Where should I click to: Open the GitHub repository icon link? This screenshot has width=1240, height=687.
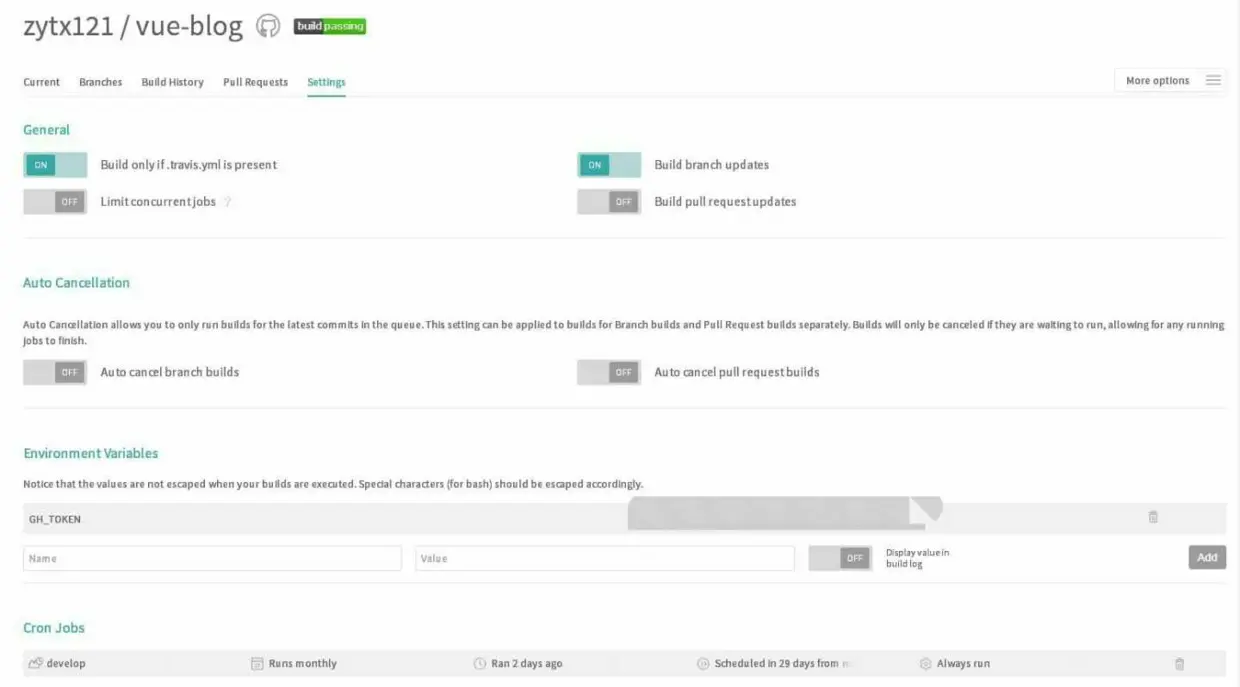[268, 26]
